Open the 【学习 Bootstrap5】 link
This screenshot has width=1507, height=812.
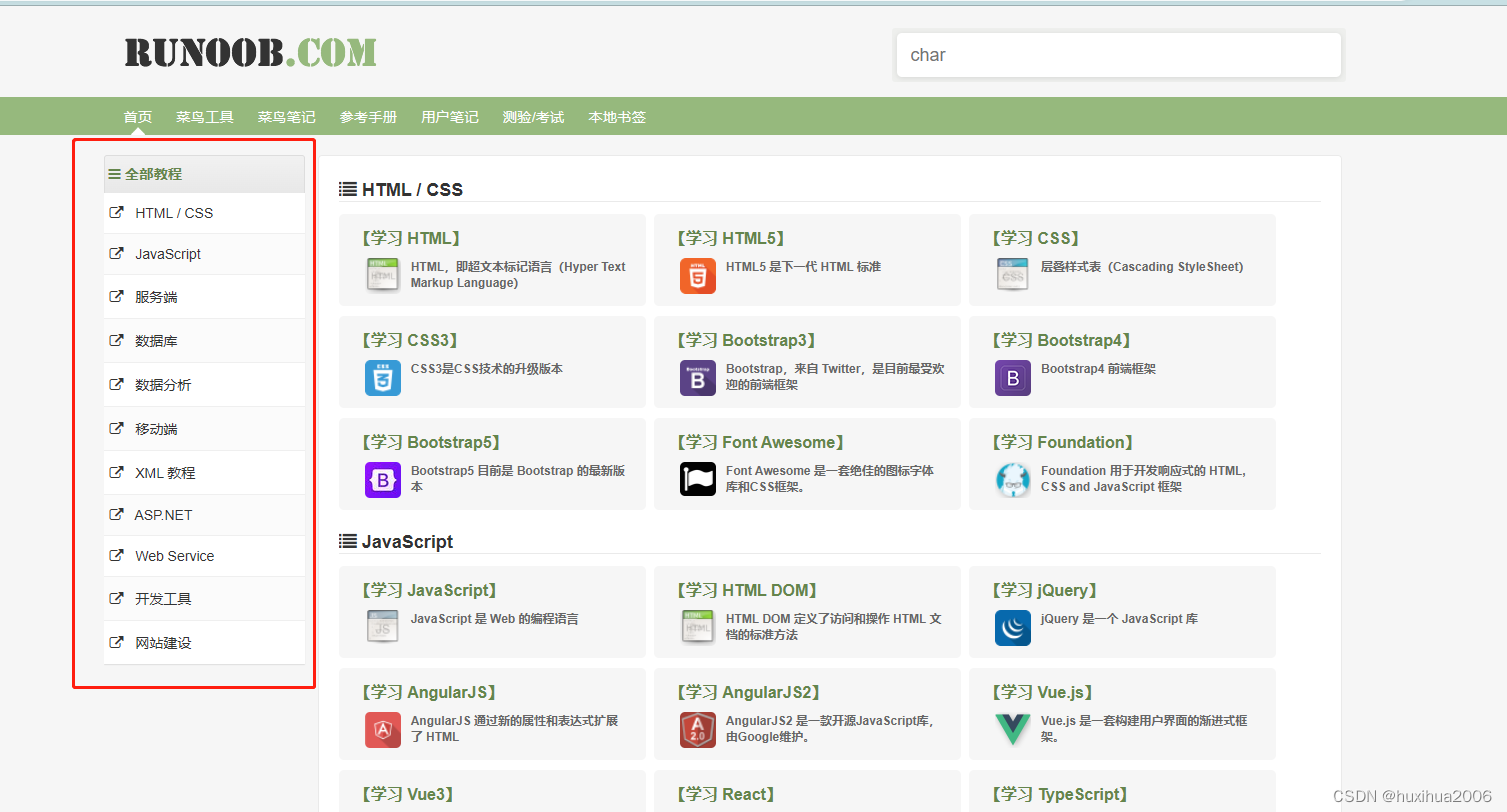point(433,442)
